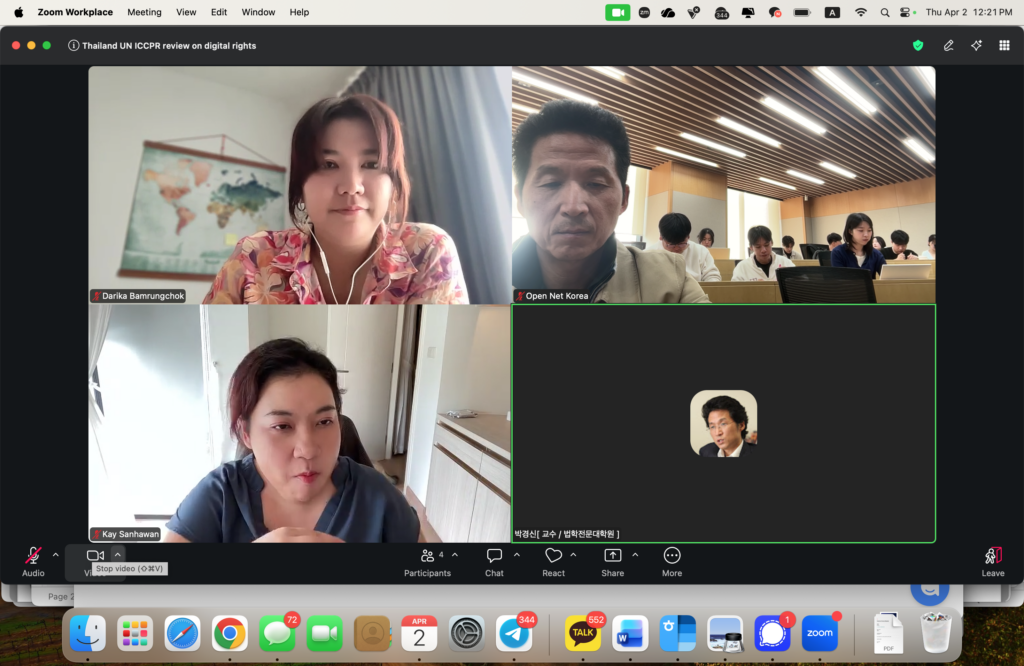Stop video with the camera button

95,555
